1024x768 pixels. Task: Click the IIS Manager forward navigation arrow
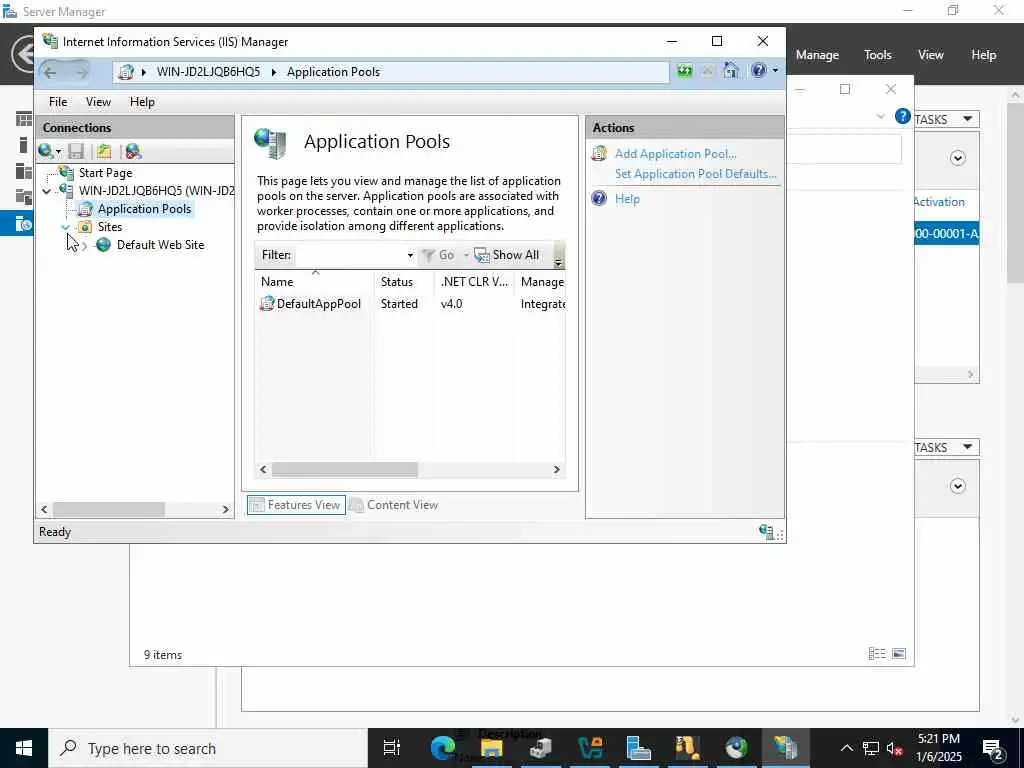tap(81, 72)
